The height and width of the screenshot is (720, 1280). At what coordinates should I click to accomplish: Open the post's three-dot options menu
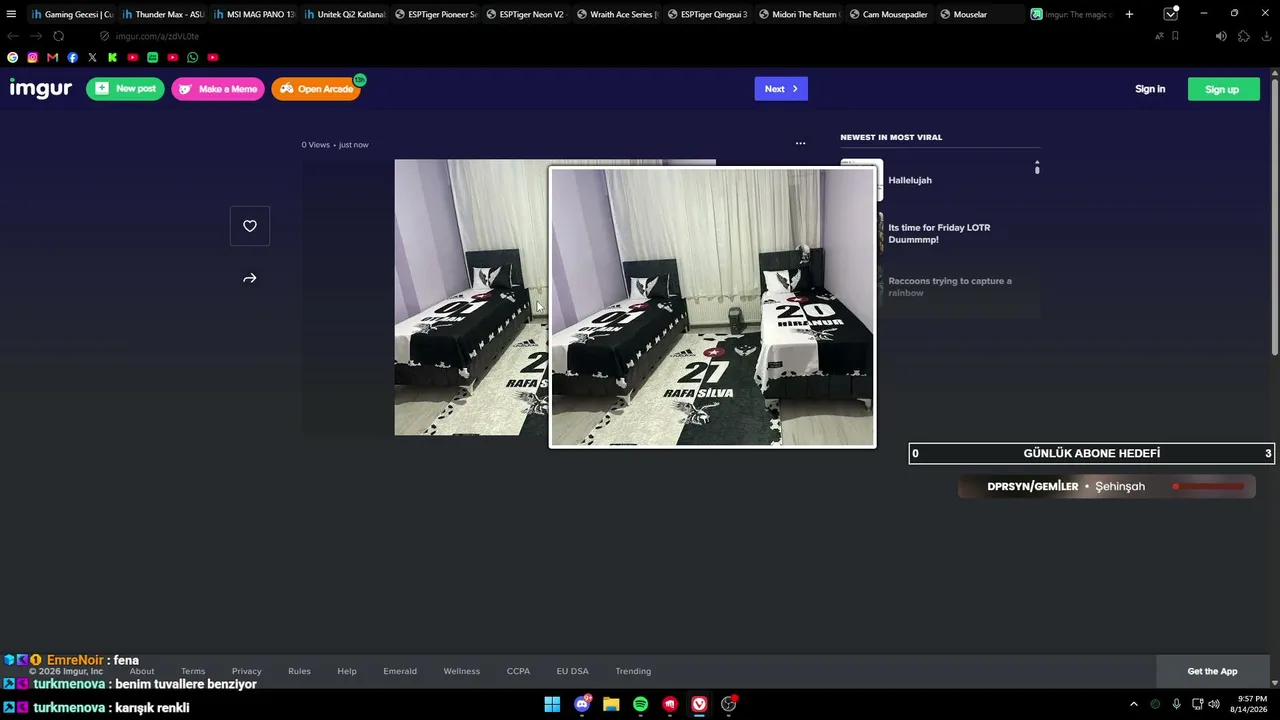pyautogui.click(x=800, y=143)
